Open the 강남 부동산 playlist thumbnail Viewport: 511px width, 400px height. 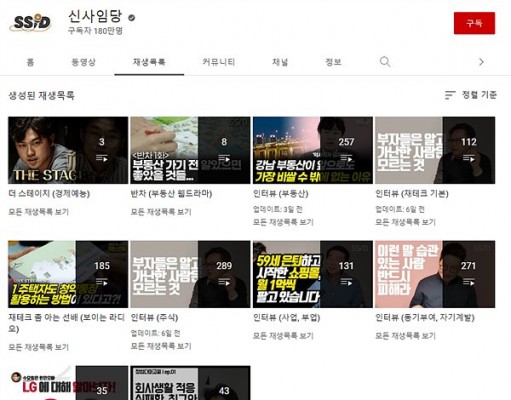point(313,150)
